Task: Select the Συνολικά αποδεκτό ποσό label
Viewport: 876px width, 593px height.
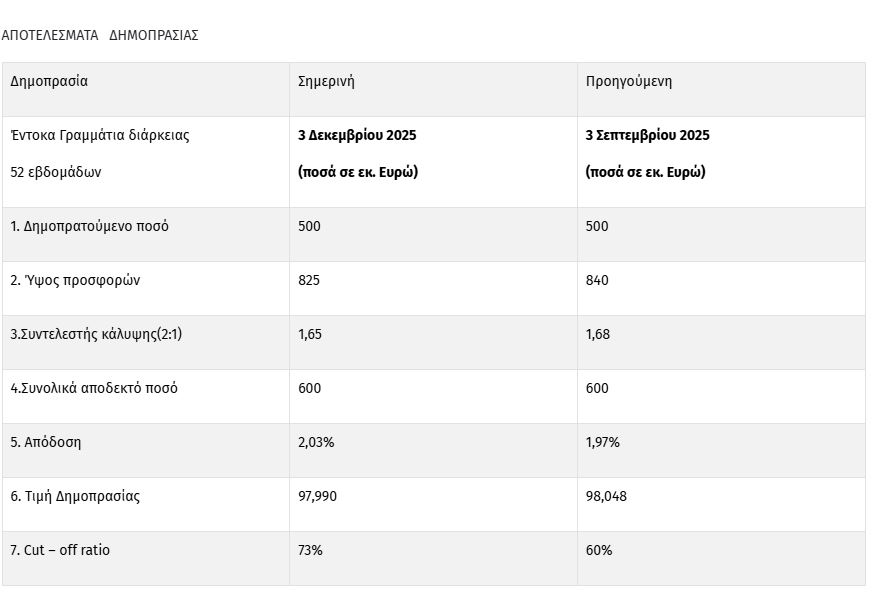Action: 94,388
